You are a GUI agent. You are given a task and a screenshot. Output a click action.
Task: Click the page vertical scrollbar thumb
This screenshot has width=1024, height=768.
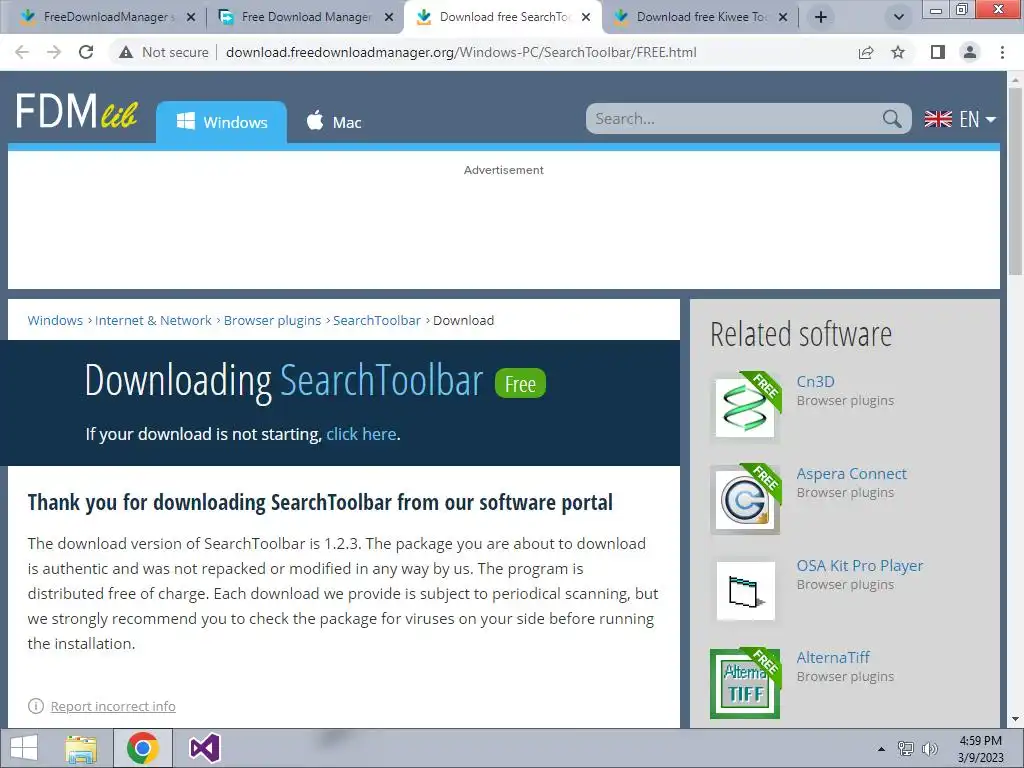pyautogui.click(x=1015, y=181)
